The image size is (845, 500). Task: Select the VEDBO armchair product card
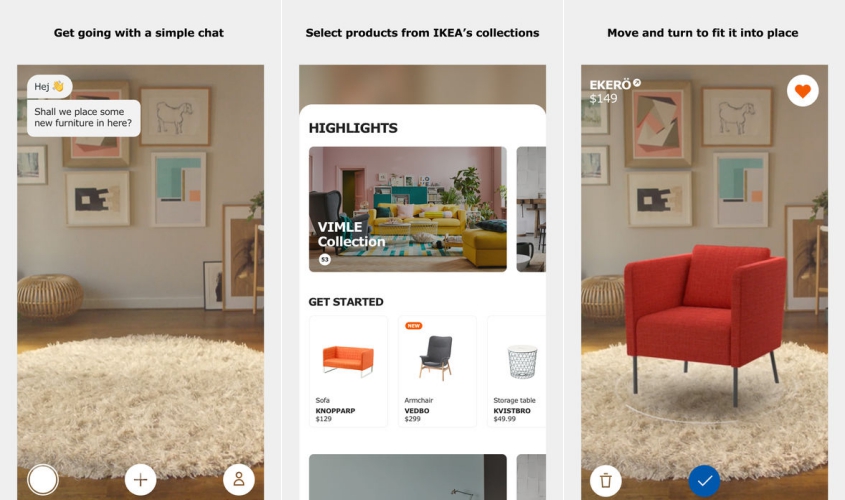437,372
